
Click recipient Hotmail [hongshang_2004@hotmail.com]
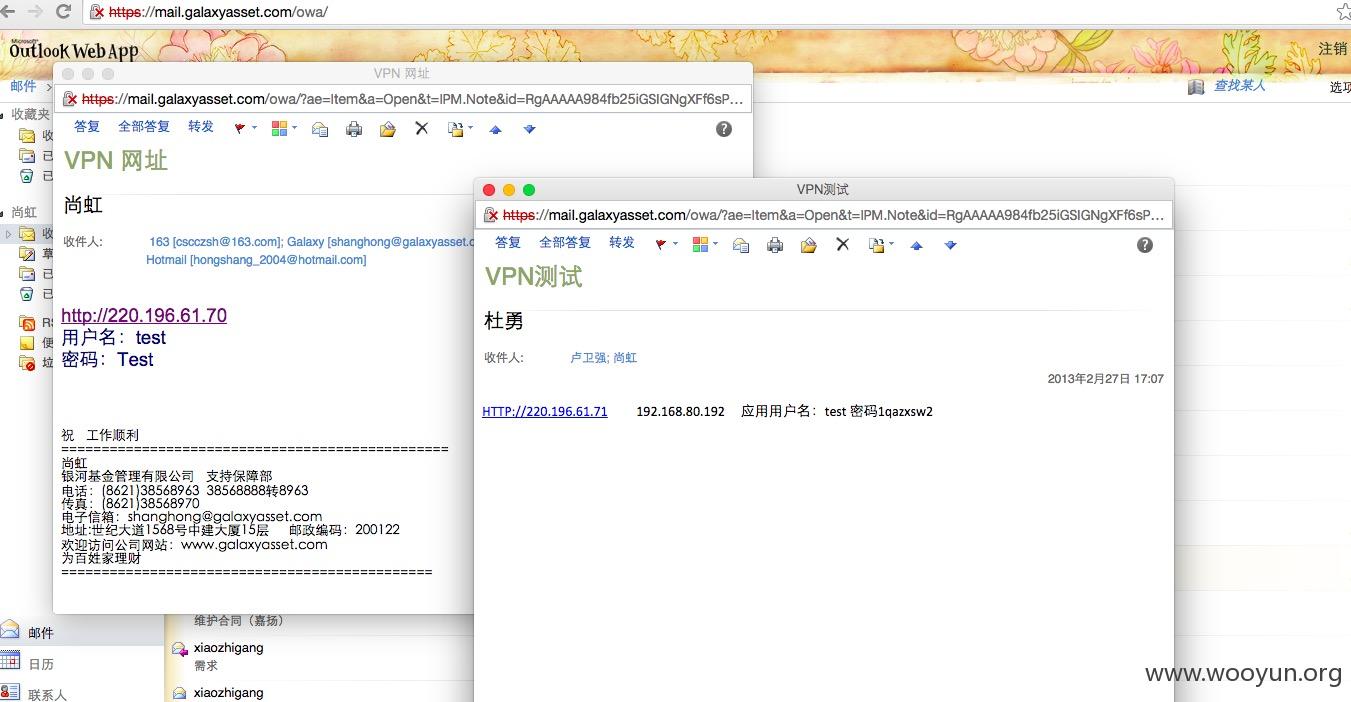pyautogui.click(x=256, y=260)
